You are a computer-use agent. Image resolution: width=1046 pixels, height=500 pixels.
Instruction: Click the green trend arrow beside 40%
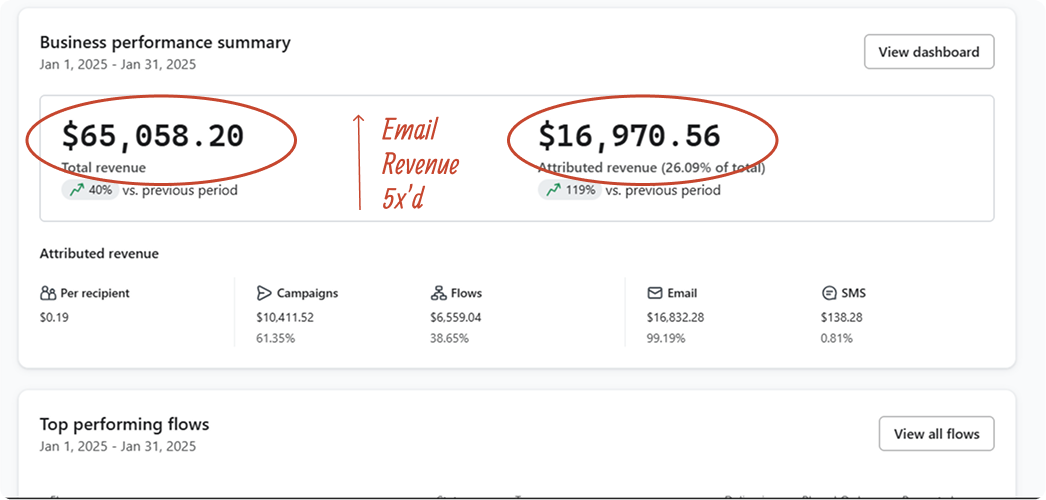76,190
